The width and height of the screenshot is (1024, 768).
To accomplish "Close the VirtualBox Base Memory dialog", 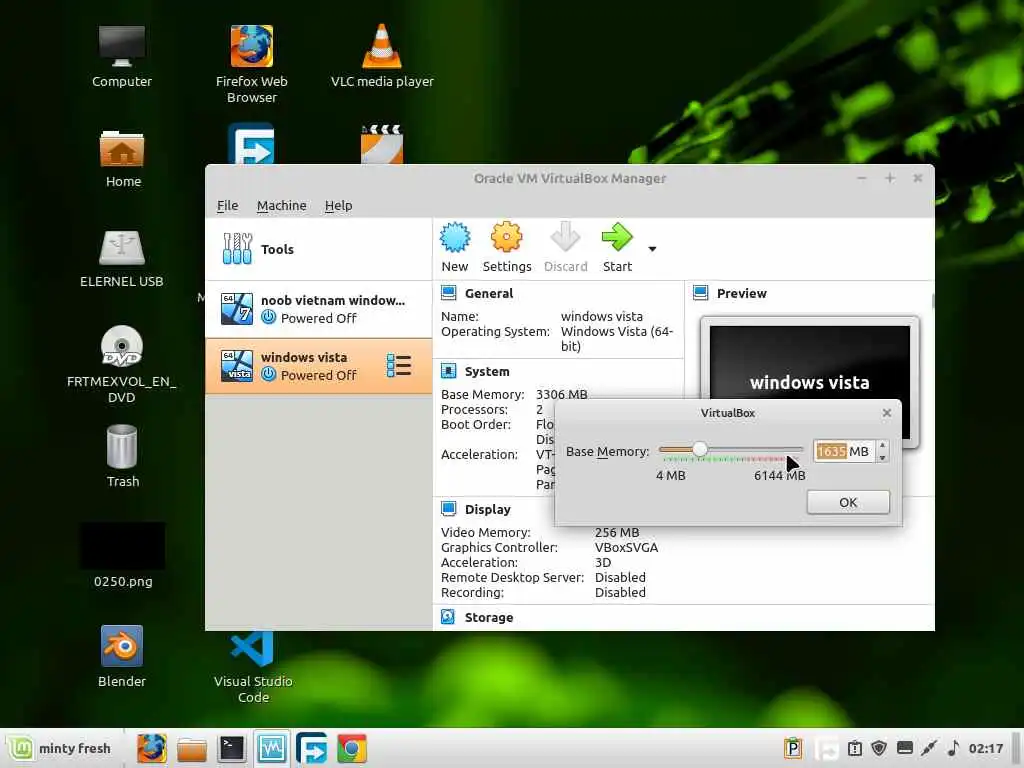I will coord(886,413).
